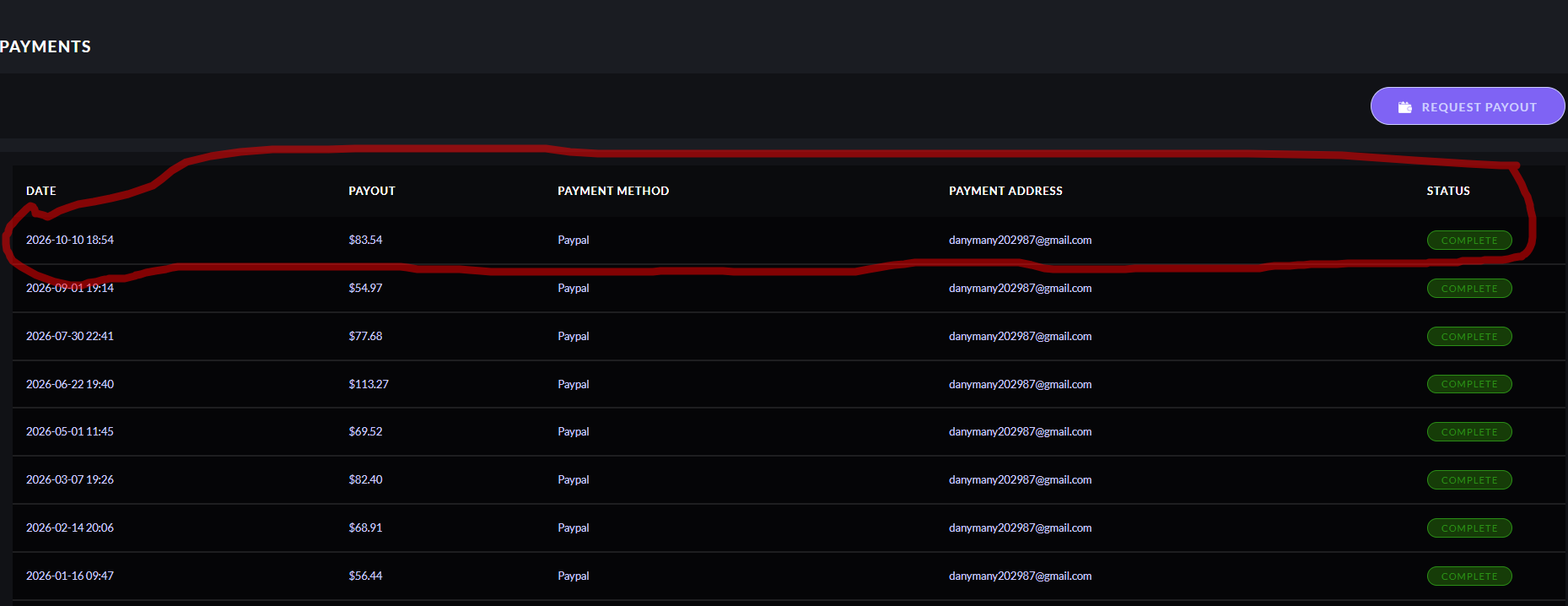
Task: Select the date 2026-03-07 19:26
Action: (70, 479)
